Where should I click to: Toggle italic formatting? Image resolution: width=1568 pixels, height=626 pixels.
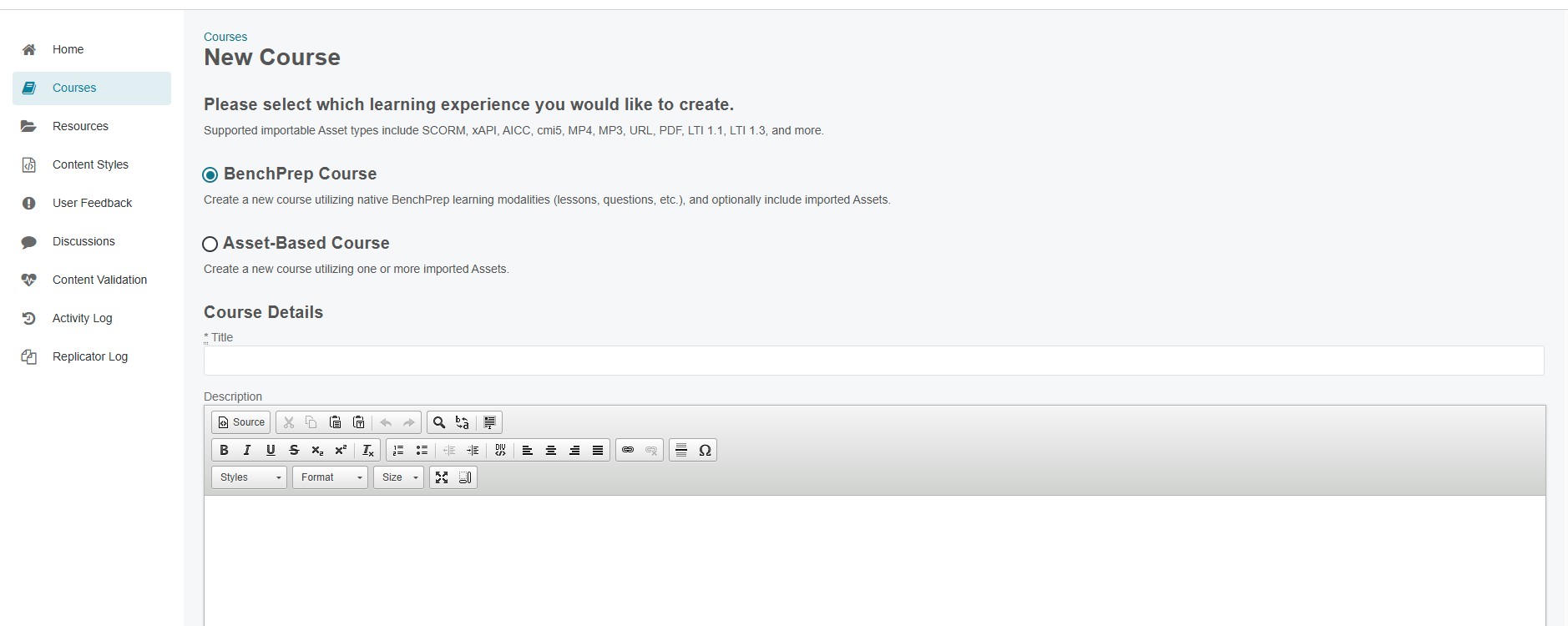click(x=247, y=450)
